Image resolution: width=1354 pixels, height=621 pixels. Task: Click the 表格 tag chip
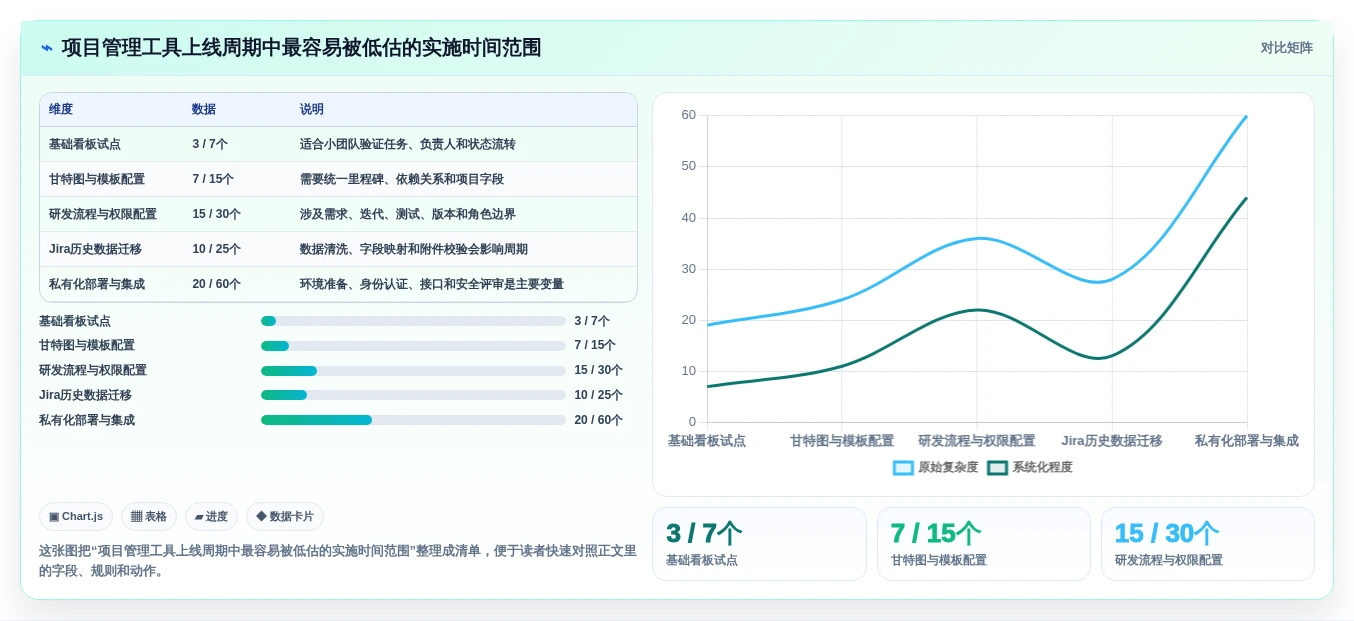pyautogui.click(x=149, y=516)
